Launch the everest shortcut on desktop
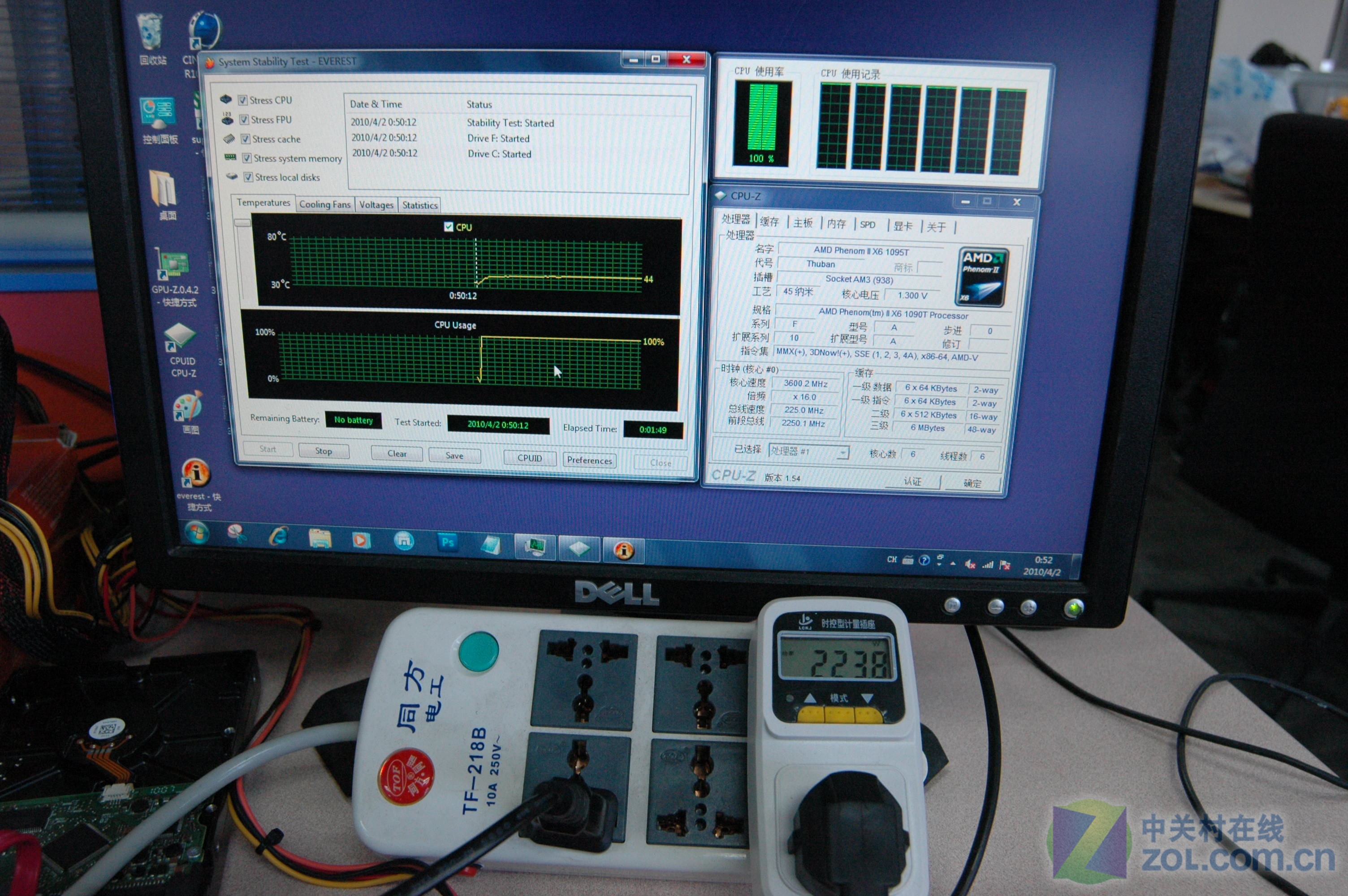1348x896 pixels. pyautogui.click(x=198, y=485)
